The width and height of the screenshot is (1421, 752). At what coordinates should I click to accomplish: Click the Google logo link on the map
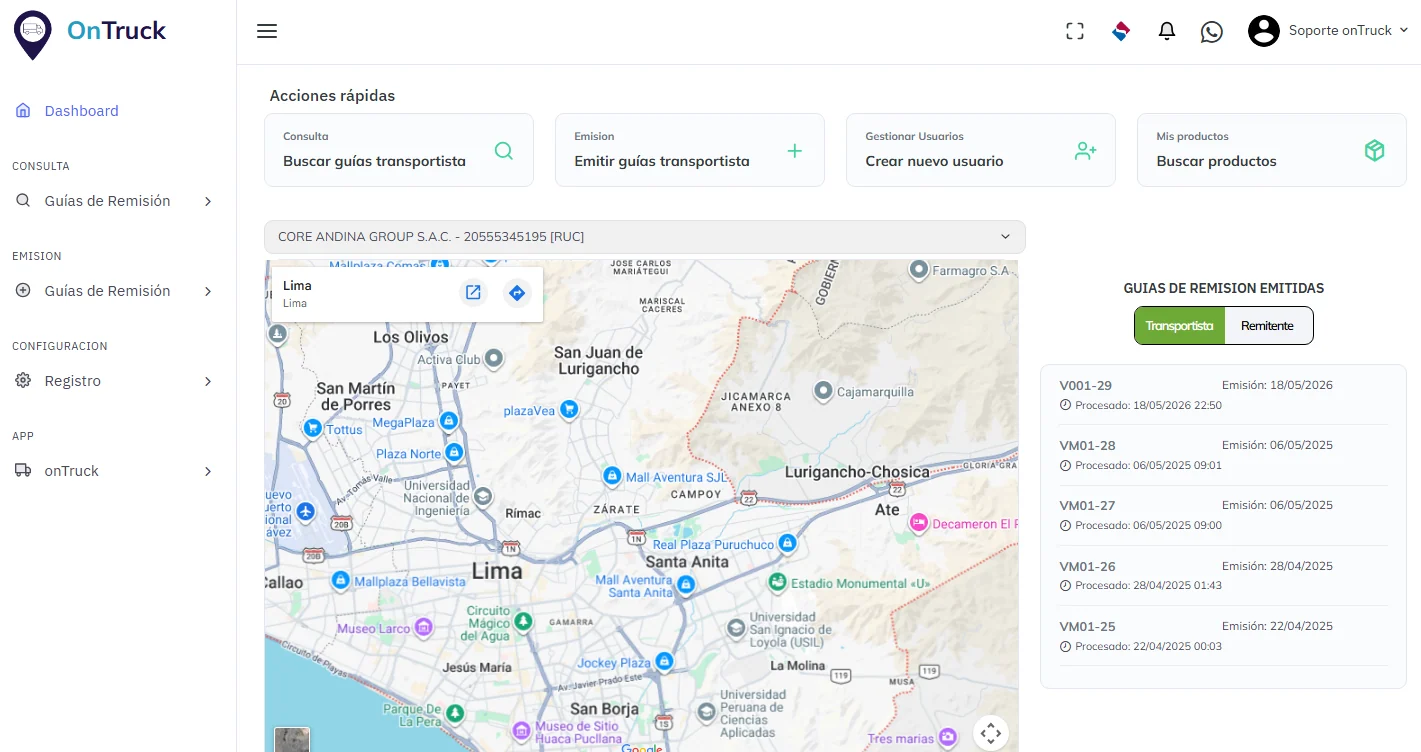click(x=642, y=748)
